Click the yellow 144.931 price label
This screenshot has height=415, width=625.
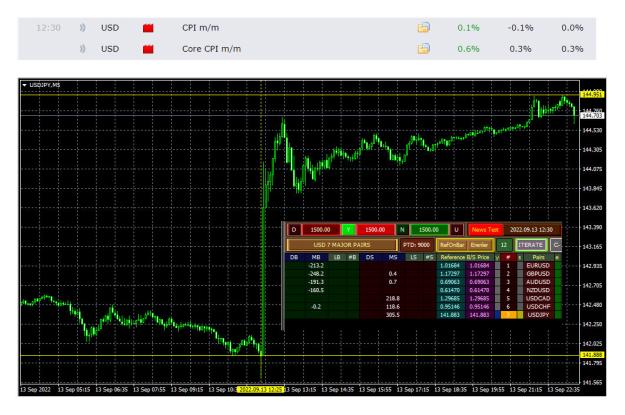(592, 94)
